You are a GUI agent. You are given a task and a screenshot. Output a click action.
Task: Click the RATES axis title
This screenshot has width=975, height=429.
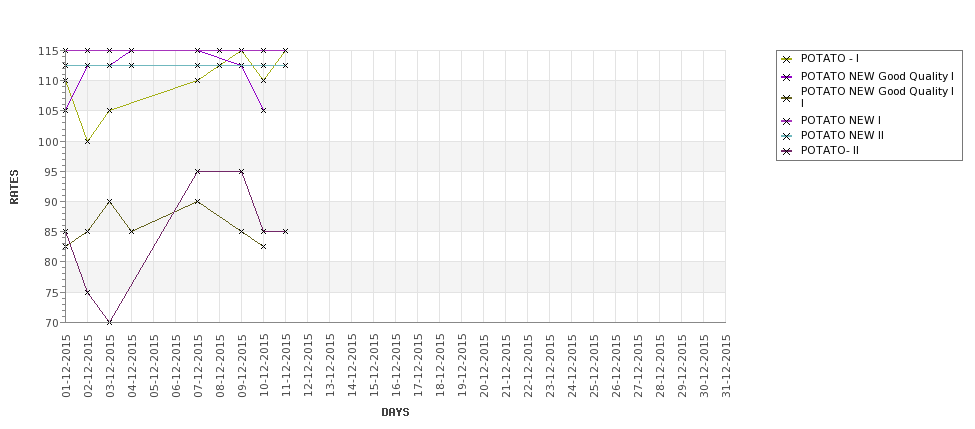coord(14,187)
